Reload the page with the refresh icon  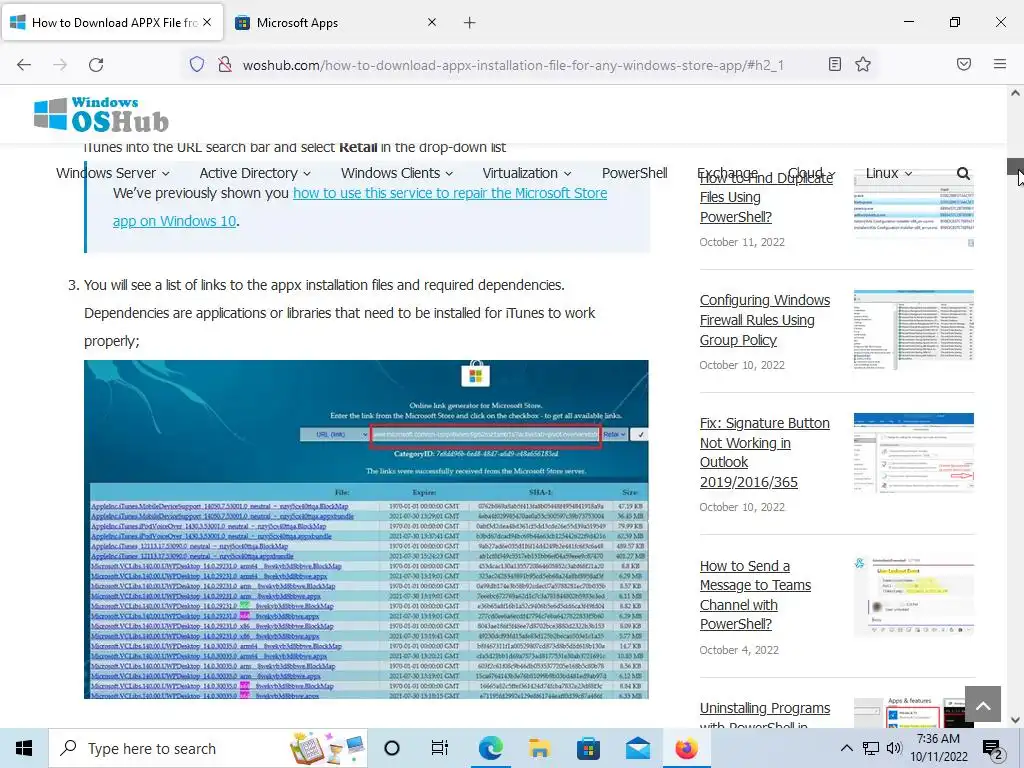click(x=96, y=65)
